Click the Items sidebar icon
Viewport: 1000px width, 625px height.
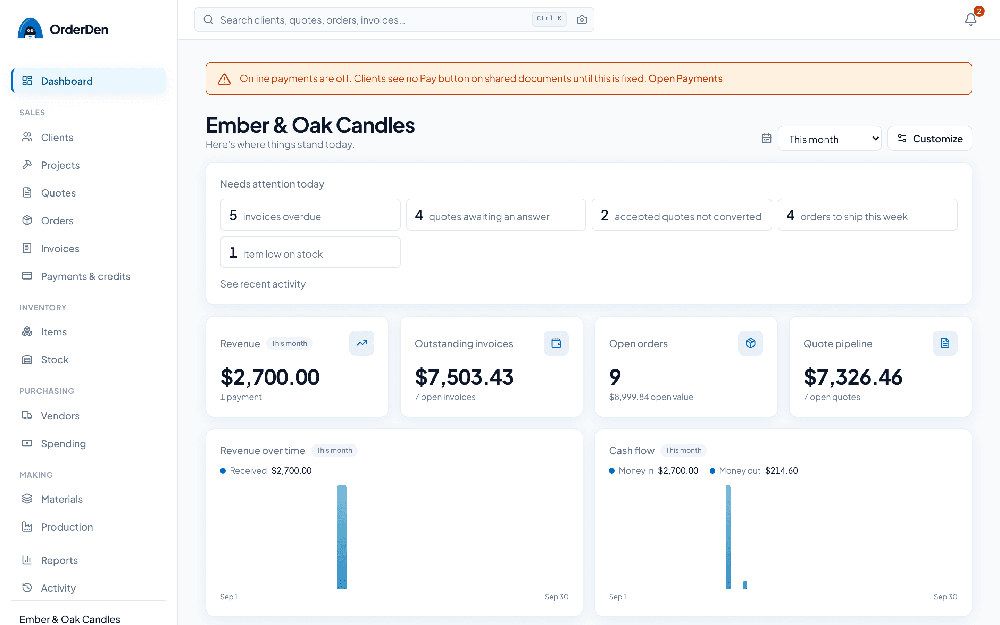[27, 332]
